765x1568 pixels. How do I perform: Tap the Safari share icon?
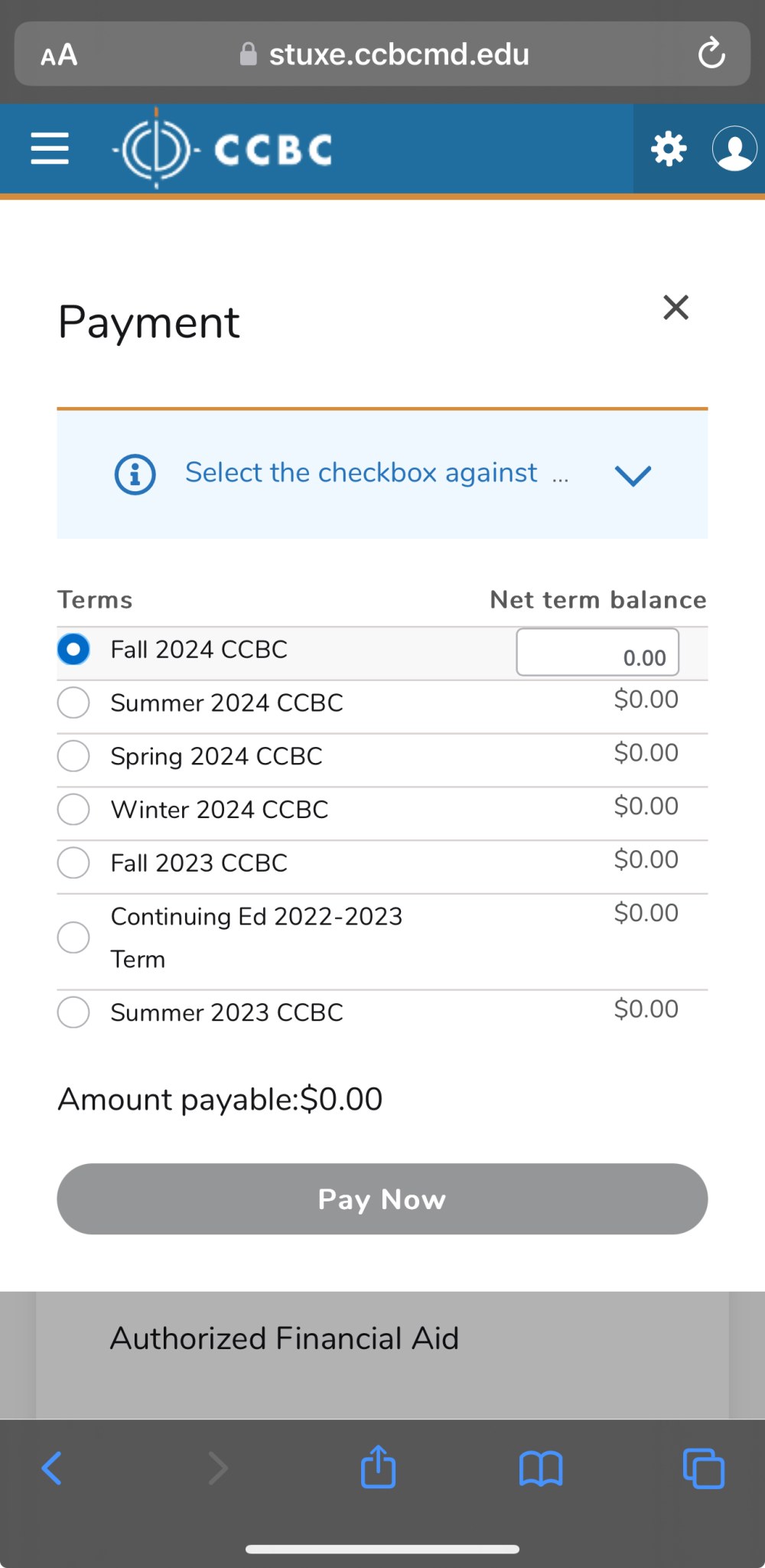[x=378, y=1467]
